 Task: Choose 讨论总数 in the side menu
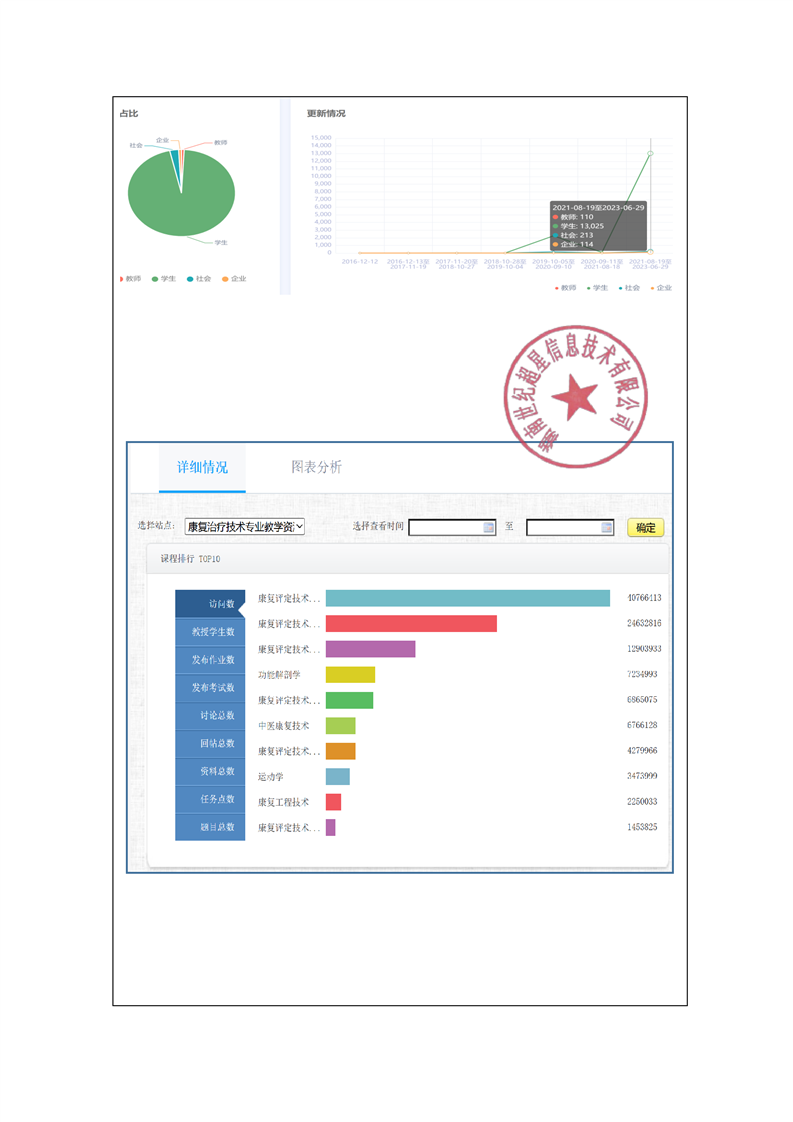[x=210, y=716]
